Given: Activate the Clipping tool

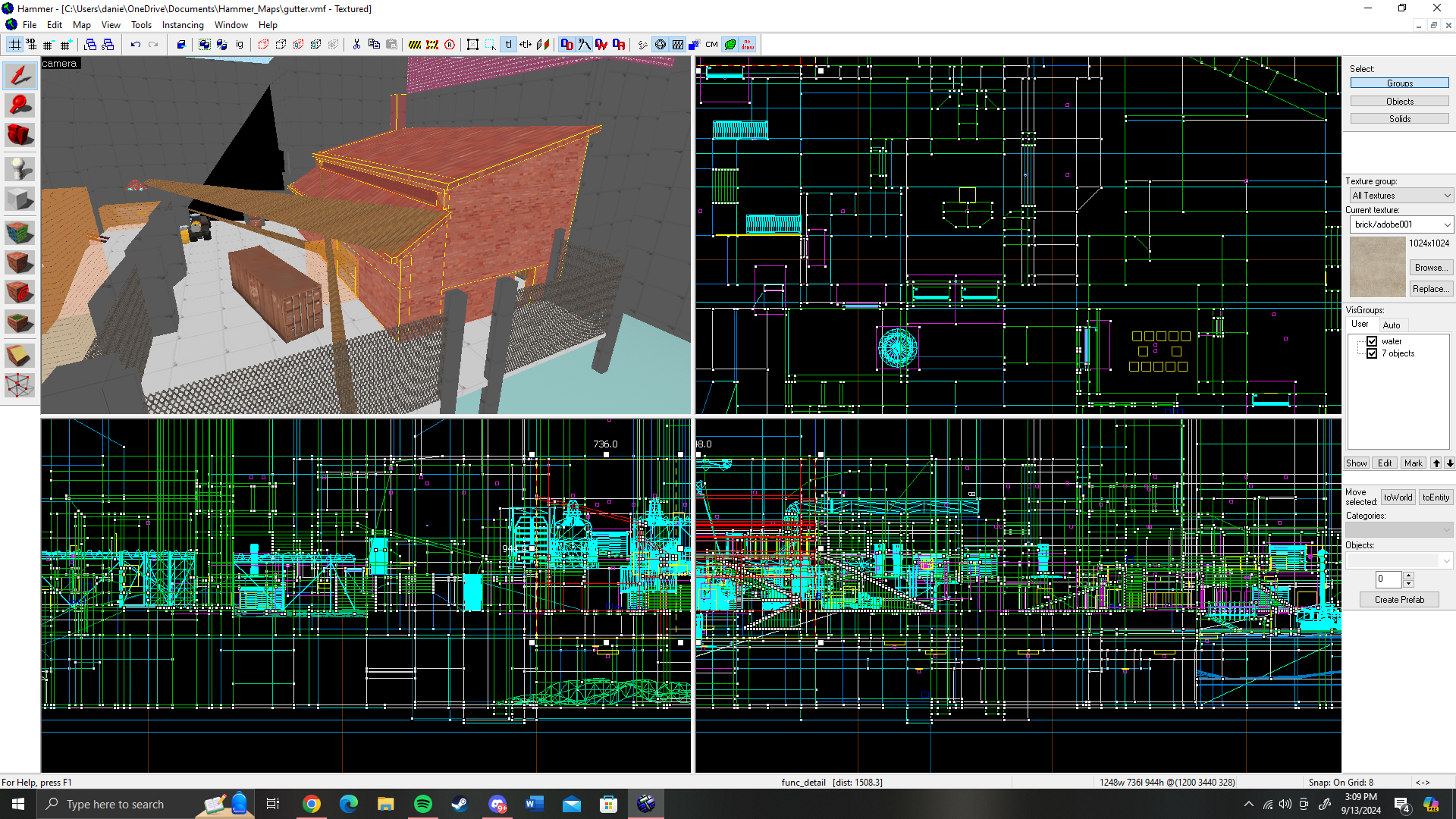Looking at the screenshot, I should coord(20,355).
